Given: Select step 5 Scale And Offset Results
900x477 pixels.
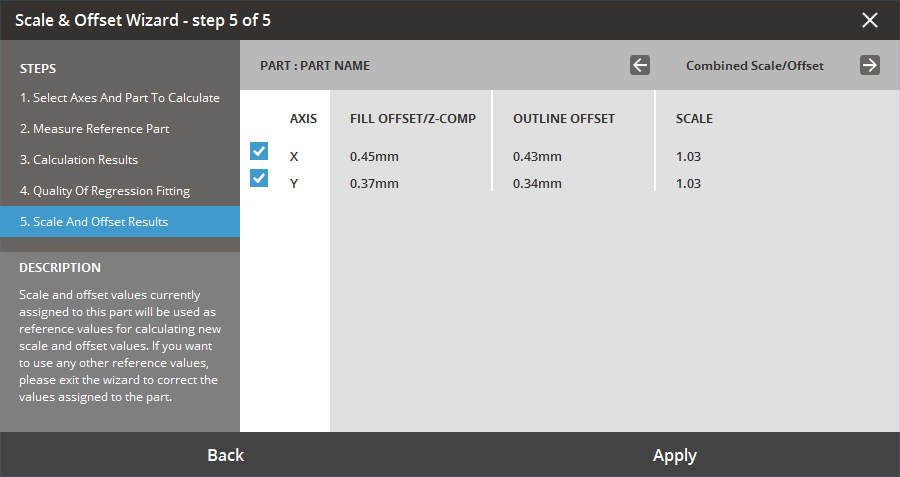Looking at the screenshot, I should coord(94,222).
